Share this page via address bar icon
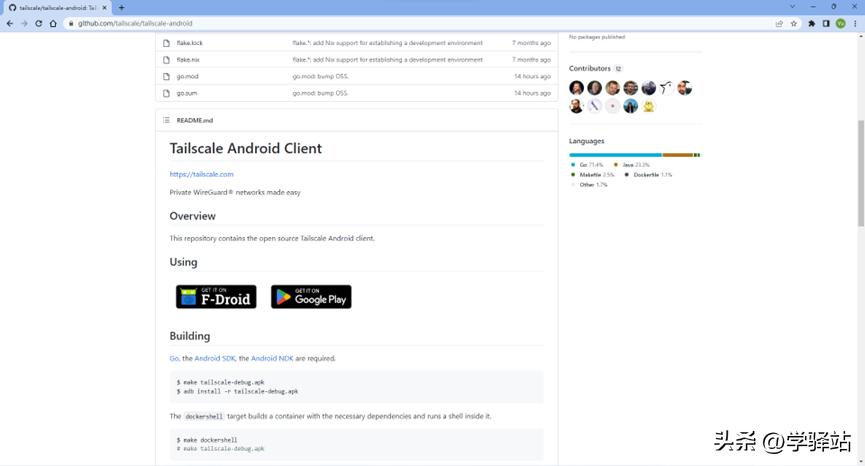The height and width of the screenshot is (466, 865). point(779,24)
